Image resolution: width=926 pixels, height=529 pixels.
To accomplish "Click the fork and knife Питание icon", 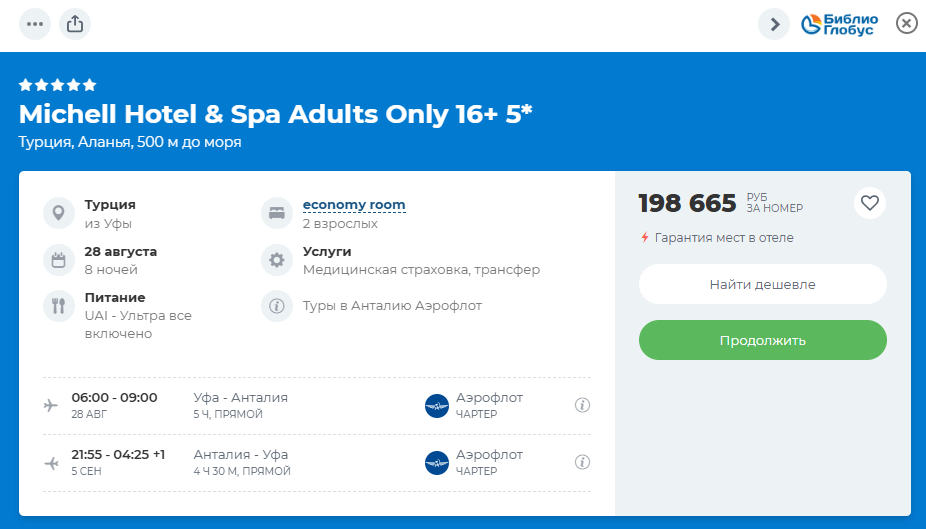I will click(x=58, y=306).
